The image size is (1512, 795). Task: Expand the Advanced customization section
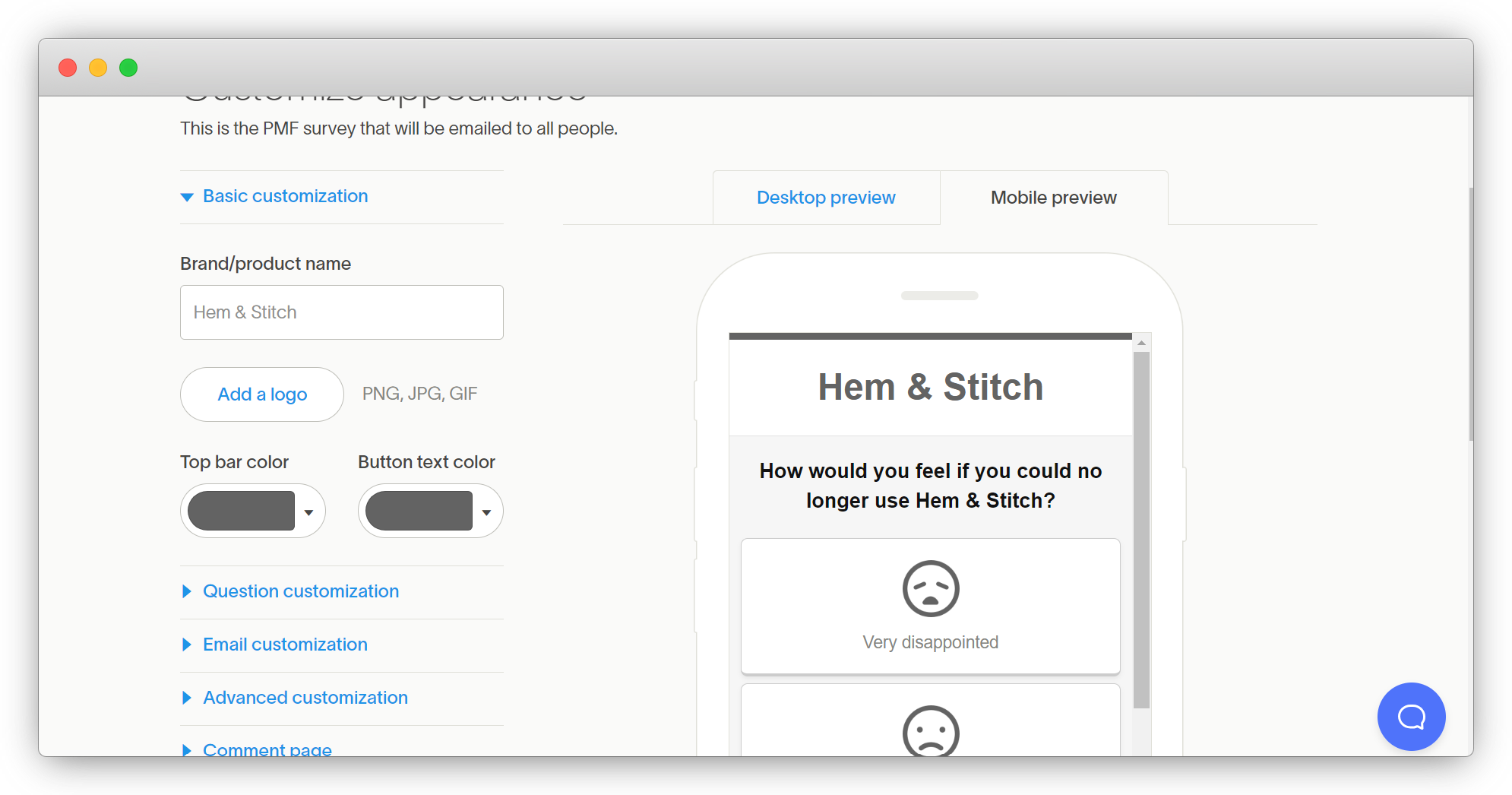pyautogui.click(x=294, y=698)
